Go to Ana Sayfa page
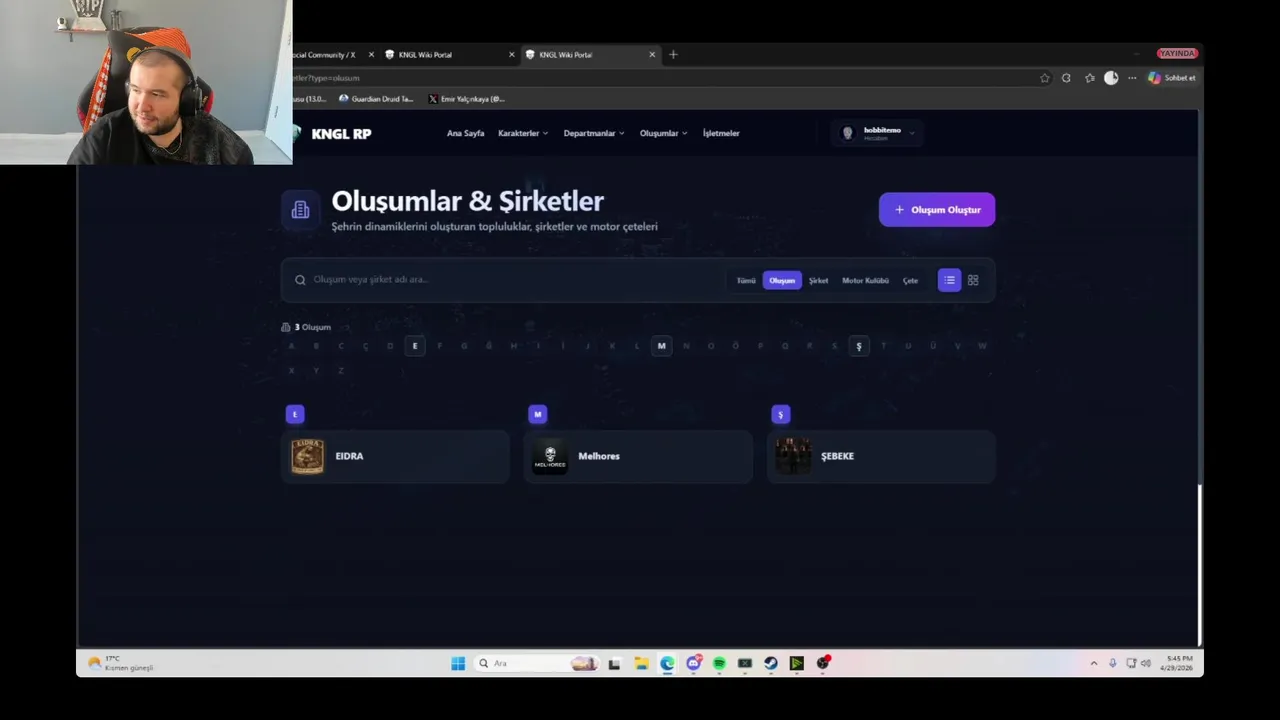Viewport: 1280px width, 720px height. (x=465, y=133)
